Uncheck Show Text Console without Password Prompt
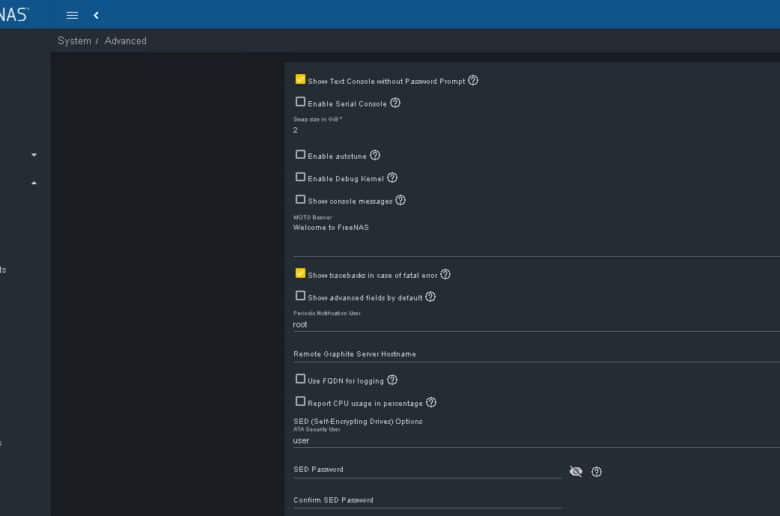 (x=300, y=79)
